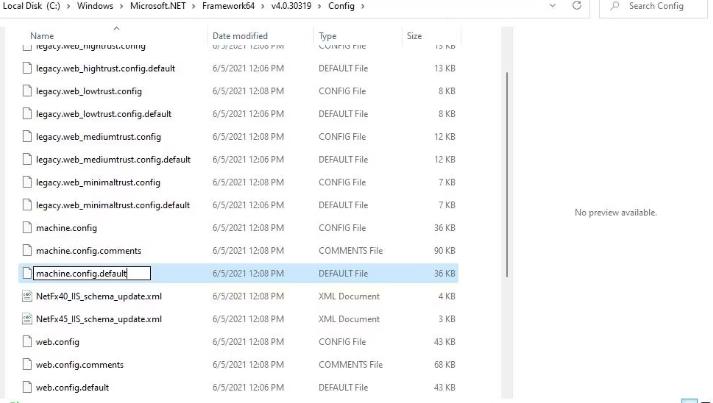Screen dimensions: 713x403
Task: Navigate to Framework64 folder breadcrumb
Action: [x=228, y=6]
